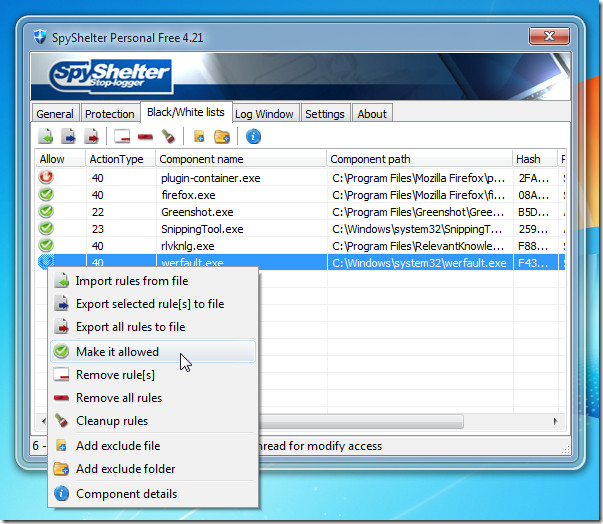Choose Export selected rule[s] to file

click(x=153, y=304)
